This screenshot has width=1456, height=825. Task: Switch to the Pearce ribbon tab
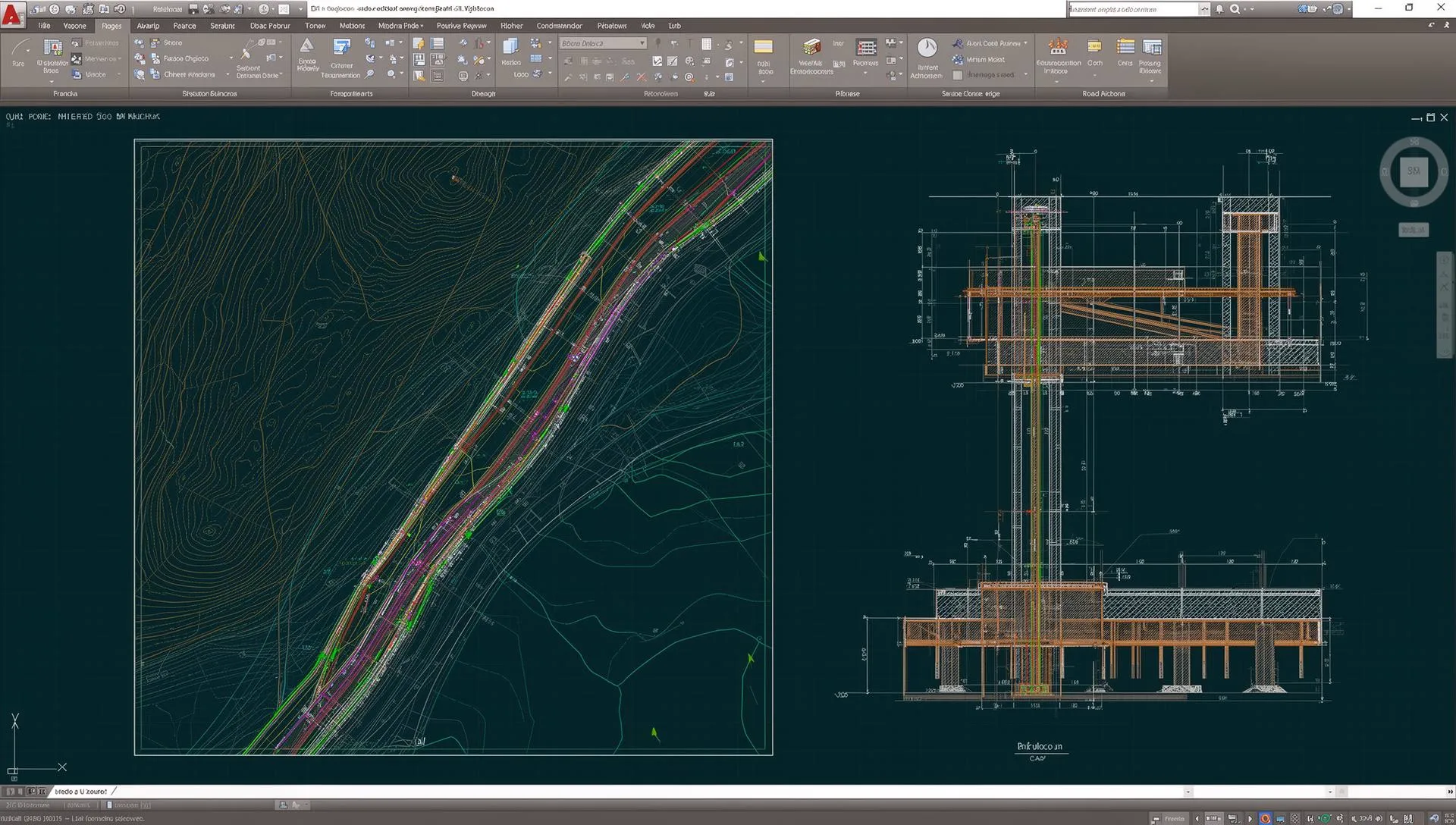pyautogui.click(x=184, y=26)
